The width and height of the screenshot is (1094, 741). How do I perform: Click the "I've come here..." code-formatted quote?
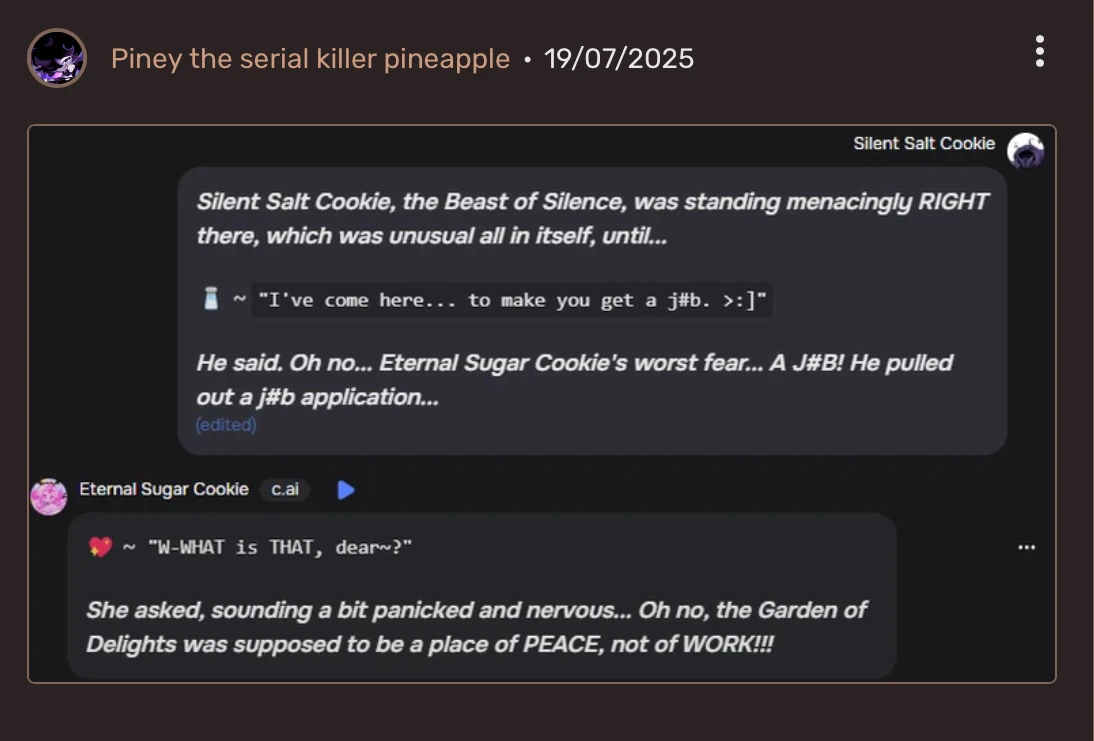[x=511, y=300]
